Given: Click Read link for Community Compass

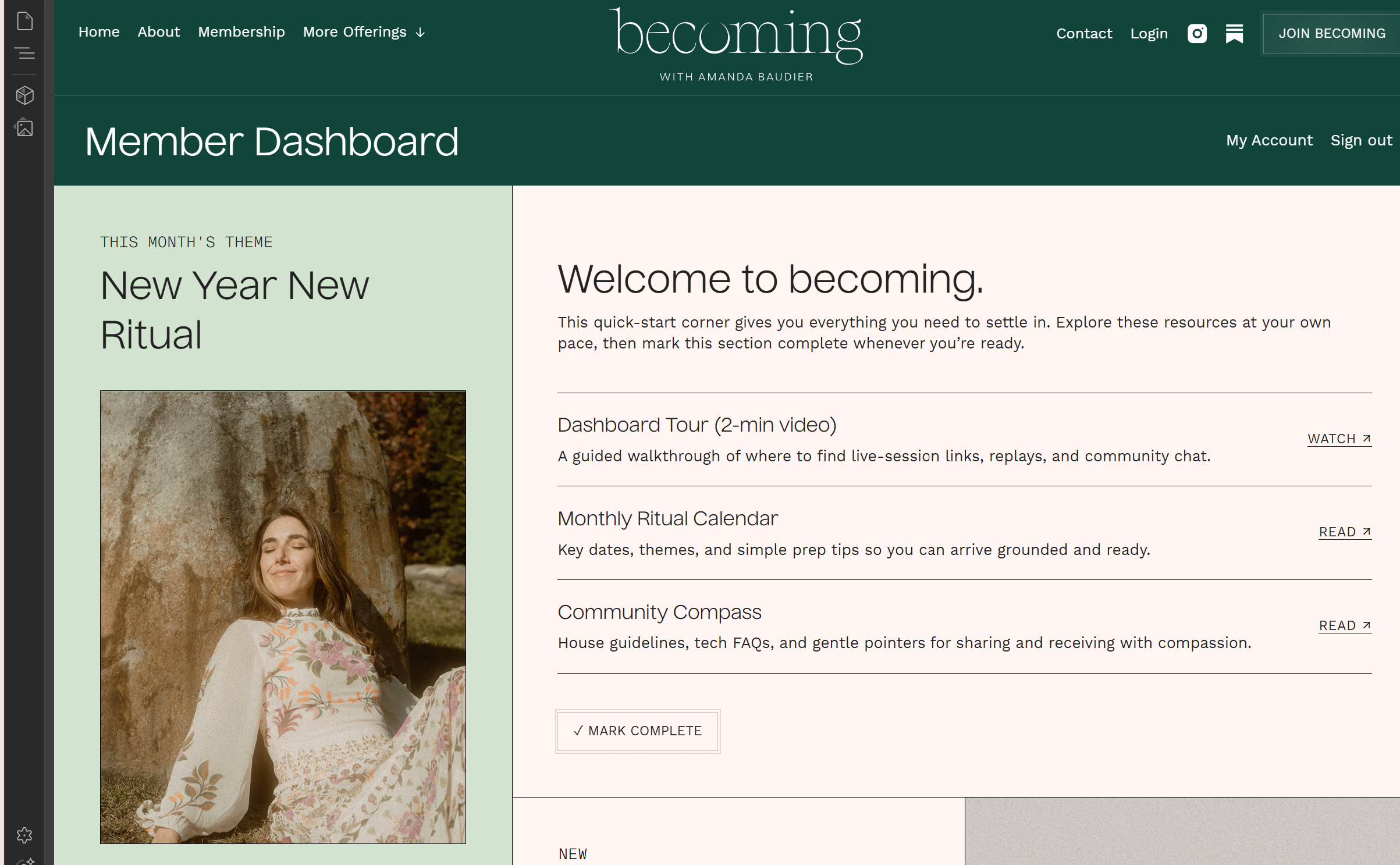Looking at the screenshot, I should [1345, 626].
